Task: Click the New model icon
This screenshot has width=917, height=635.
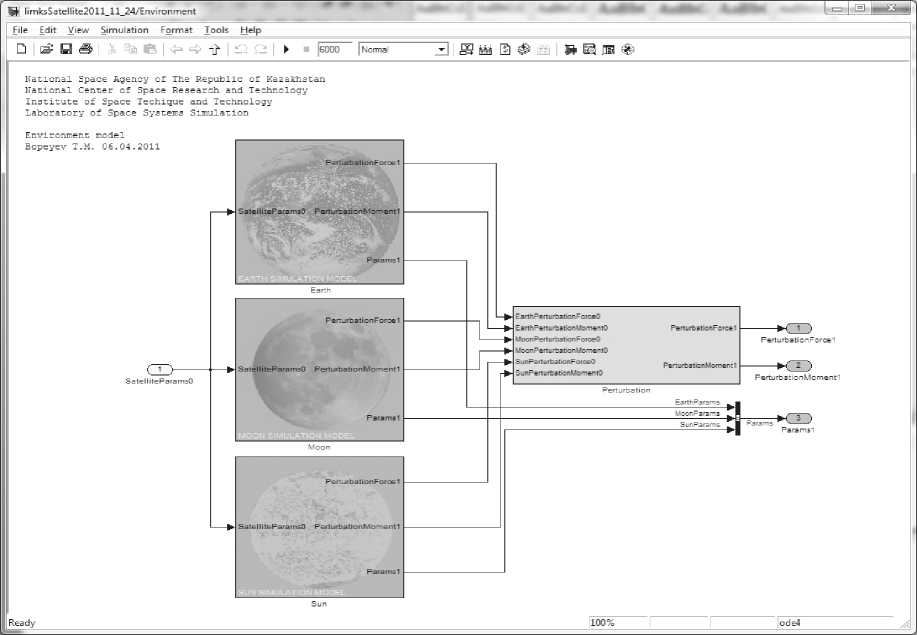Action: (21, 49)
